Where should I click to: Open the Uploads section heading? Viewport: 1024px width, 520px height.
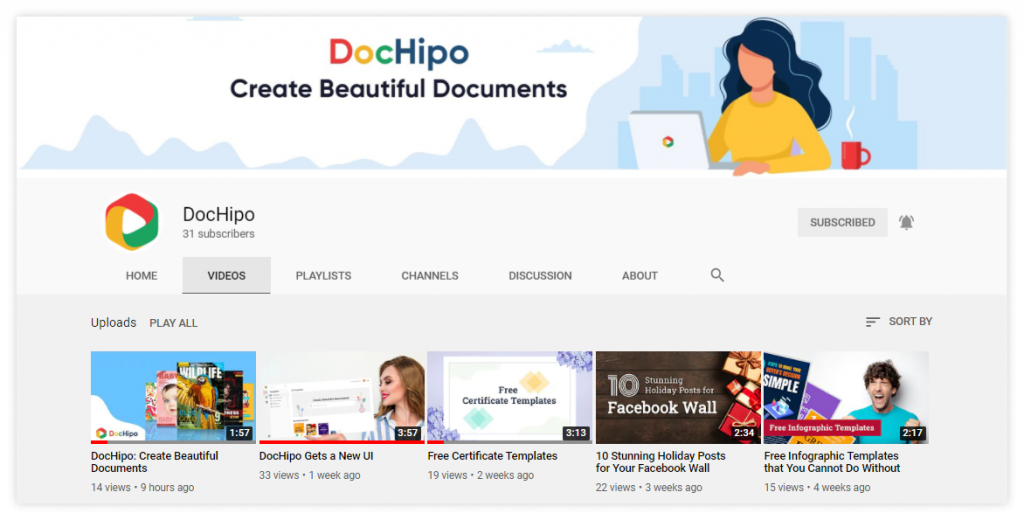114,323
